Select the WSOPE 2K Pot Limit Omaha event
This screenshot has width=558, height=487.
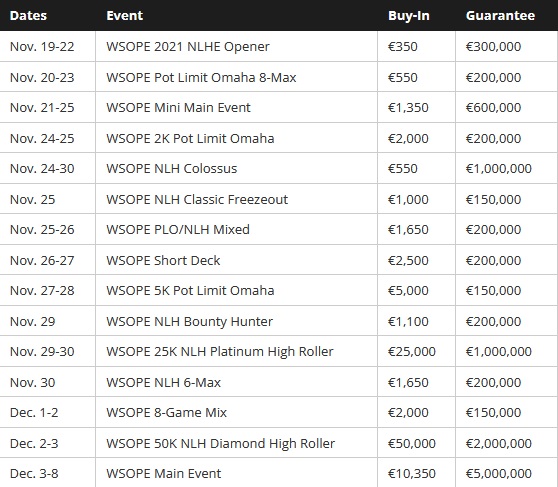pyautogui.click(x=190, y=138)
